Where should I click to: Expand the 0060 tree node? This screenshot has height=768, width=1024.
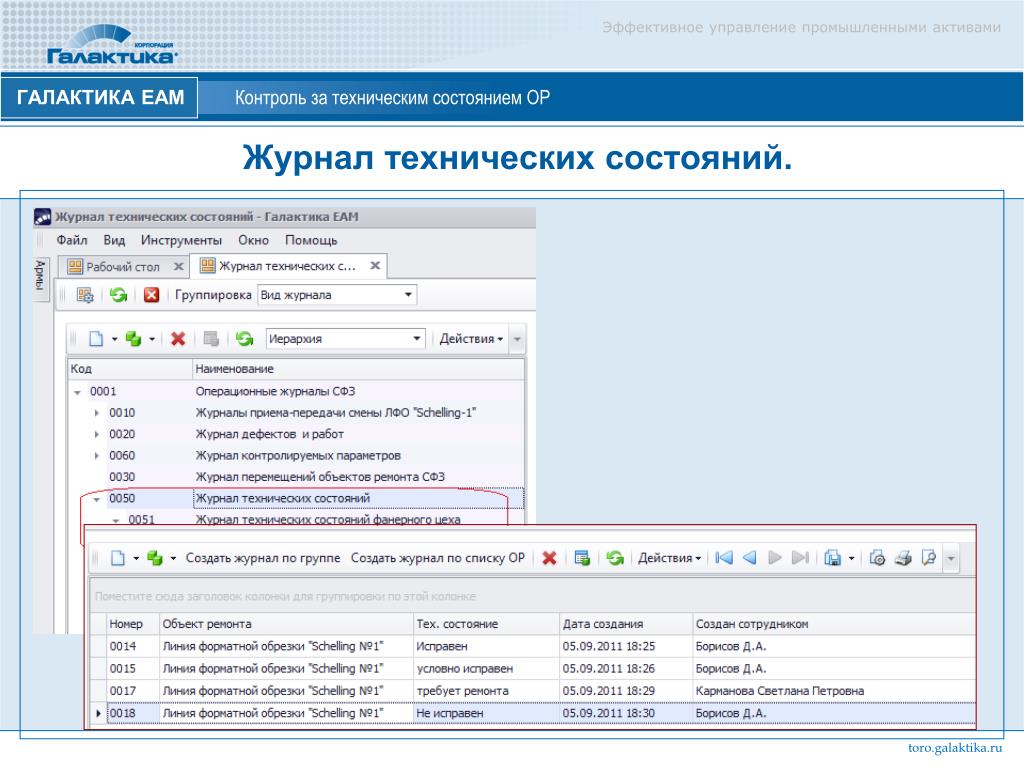97,456
